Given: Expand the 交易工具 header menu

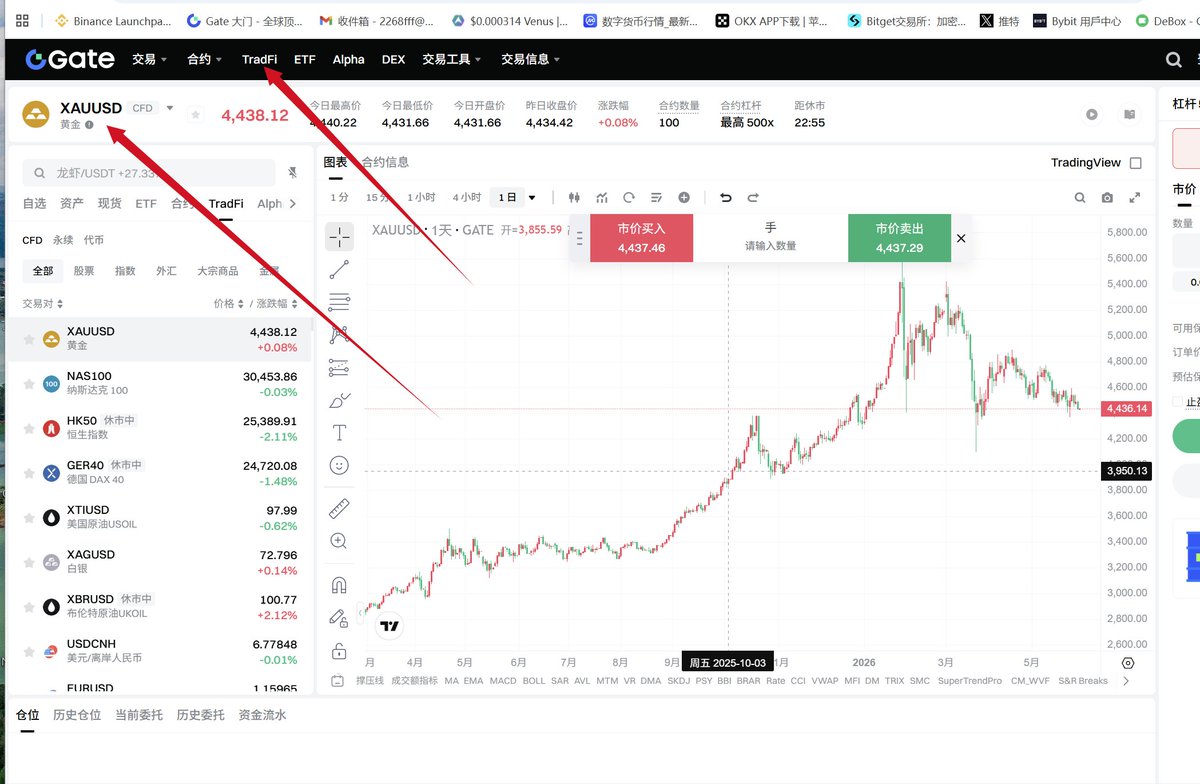Looking at the screenshot, I should tap(452, 59).
